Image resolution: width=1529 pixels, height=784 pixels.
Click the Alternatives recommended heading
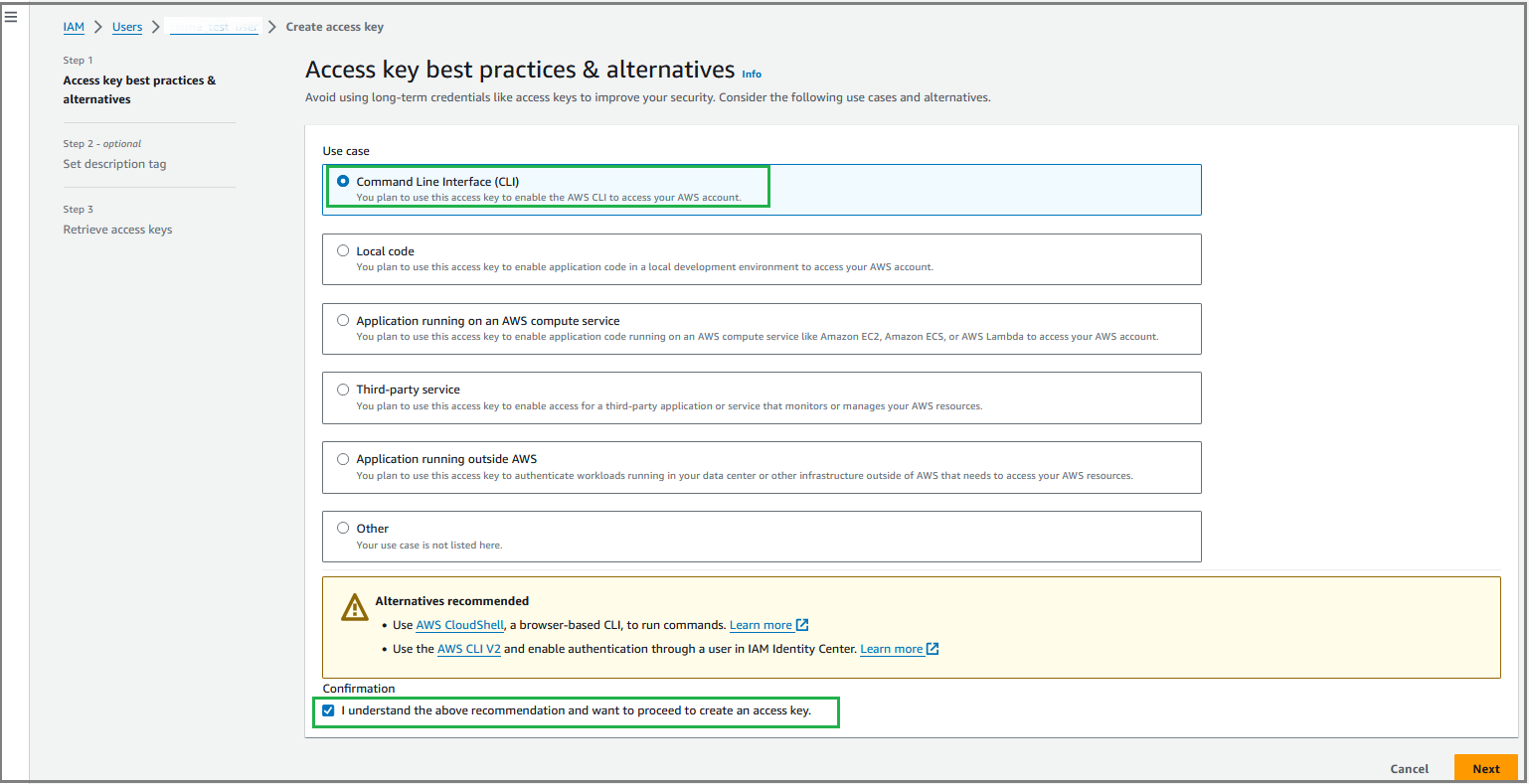(x=452, y=601)
